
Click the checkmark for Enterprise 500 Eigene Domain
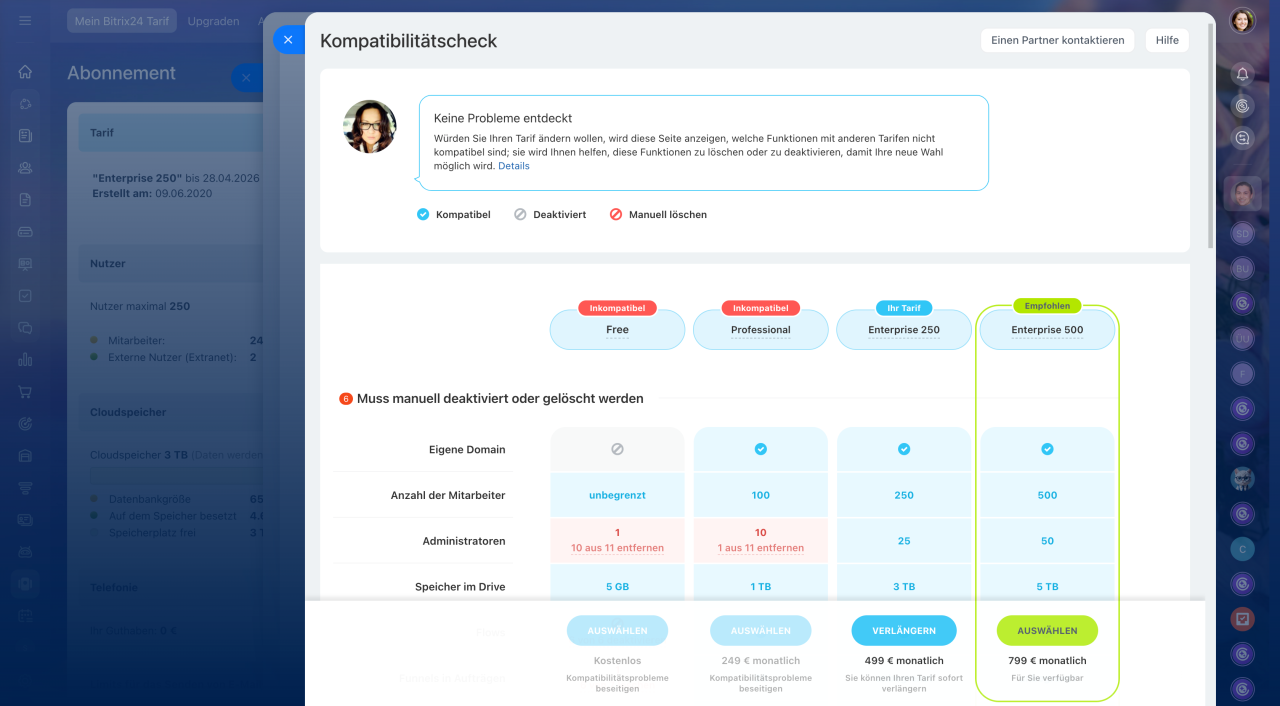[x=1047, y=450]
